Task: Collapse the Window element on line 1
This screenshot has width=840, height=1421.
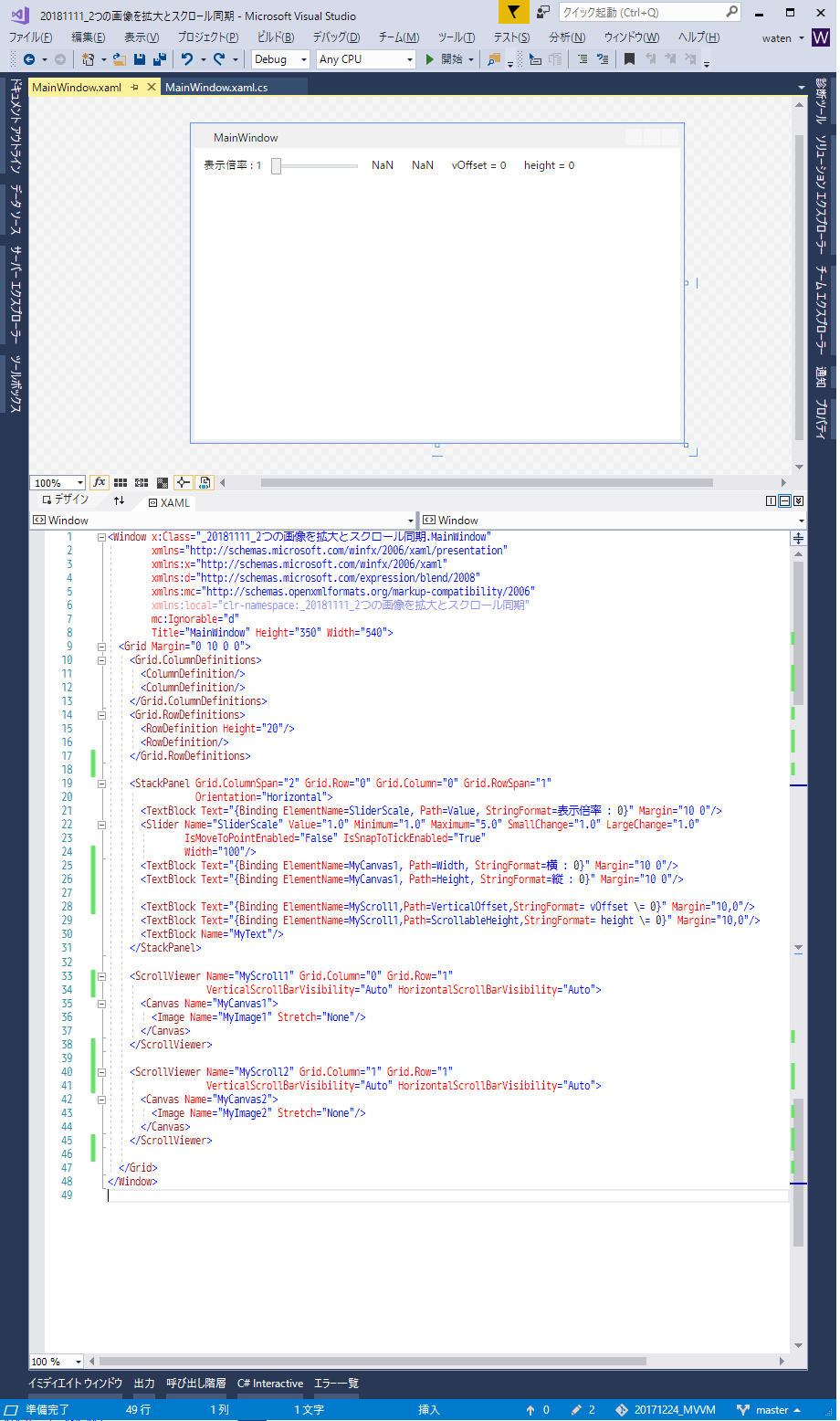Action: tap(101, 537)
